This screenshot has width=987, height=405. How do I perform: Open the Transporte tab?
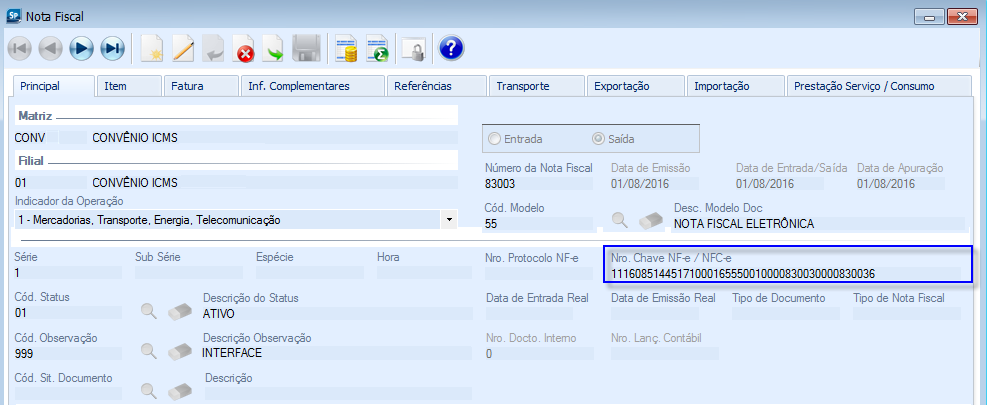(534, 86)
